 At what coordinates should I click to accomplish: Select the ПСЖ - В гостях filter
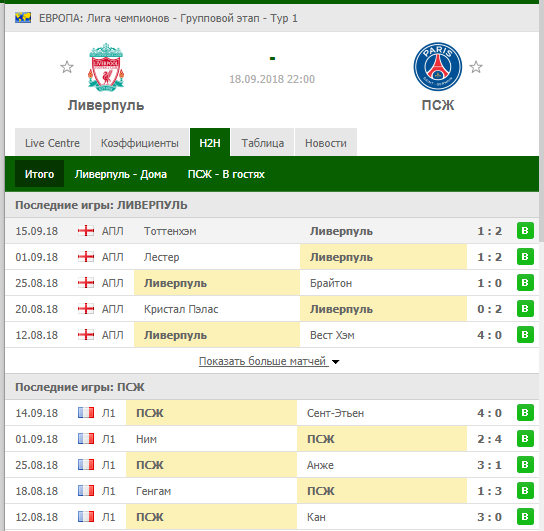click(x=226, y=174)
